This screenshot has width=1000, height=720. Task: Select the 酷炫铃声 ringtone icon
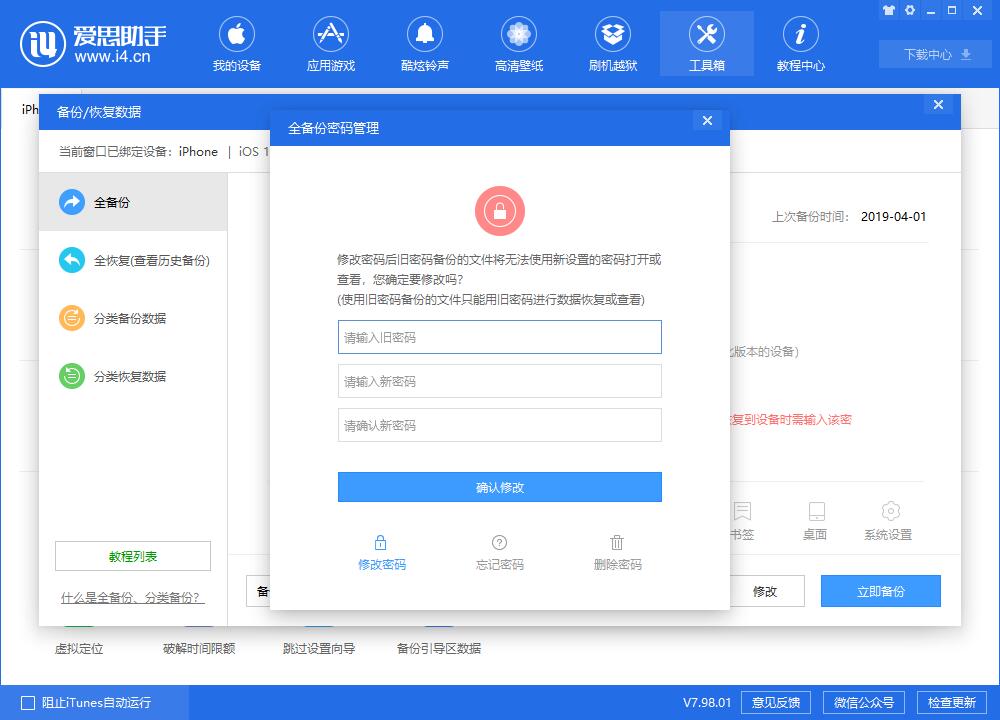[425, 43]
